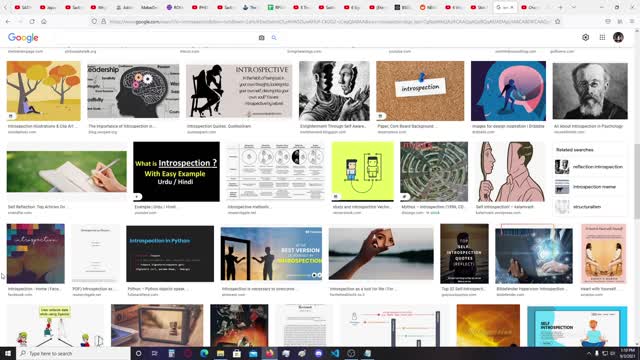Open 'Introspection in Python' image result
Screen dimensions: 640x360
point(170,253)
